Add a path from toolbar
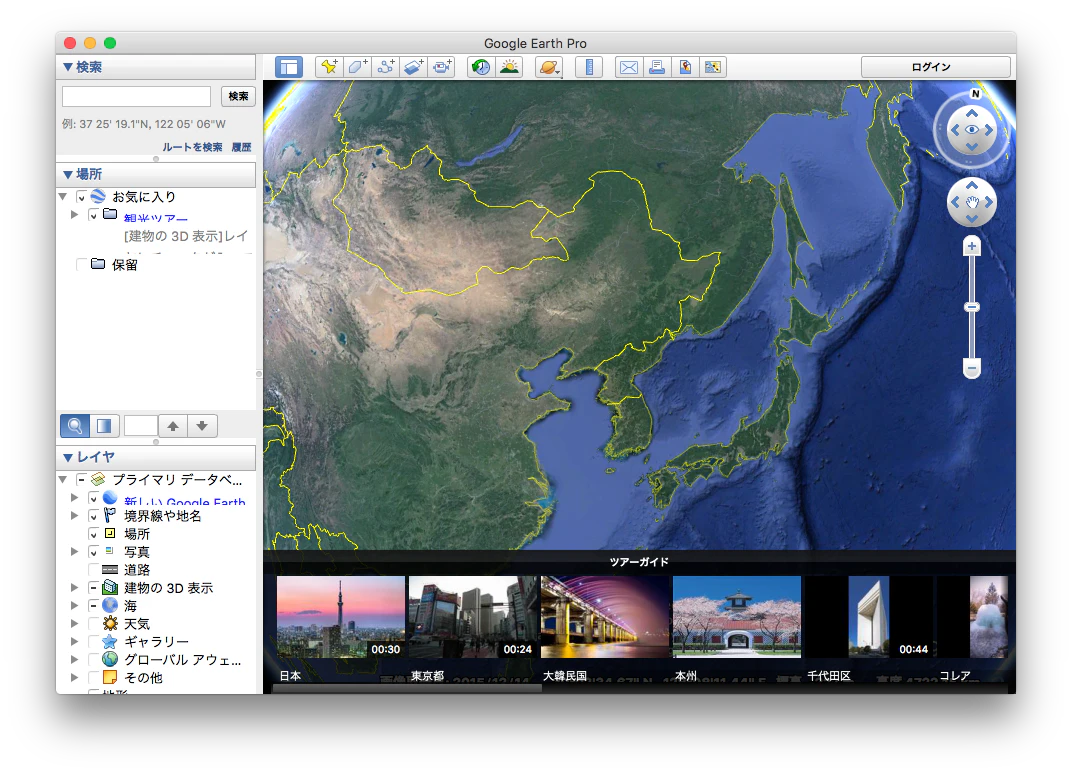The height and width of the screenshot is (774, 1072). pyautogui.click(x=386, y=67)
